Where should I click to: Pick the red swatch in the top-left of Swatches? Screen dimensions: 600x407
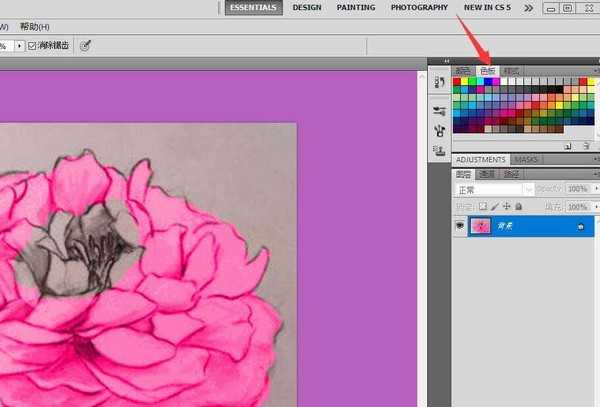pos(458,82)
